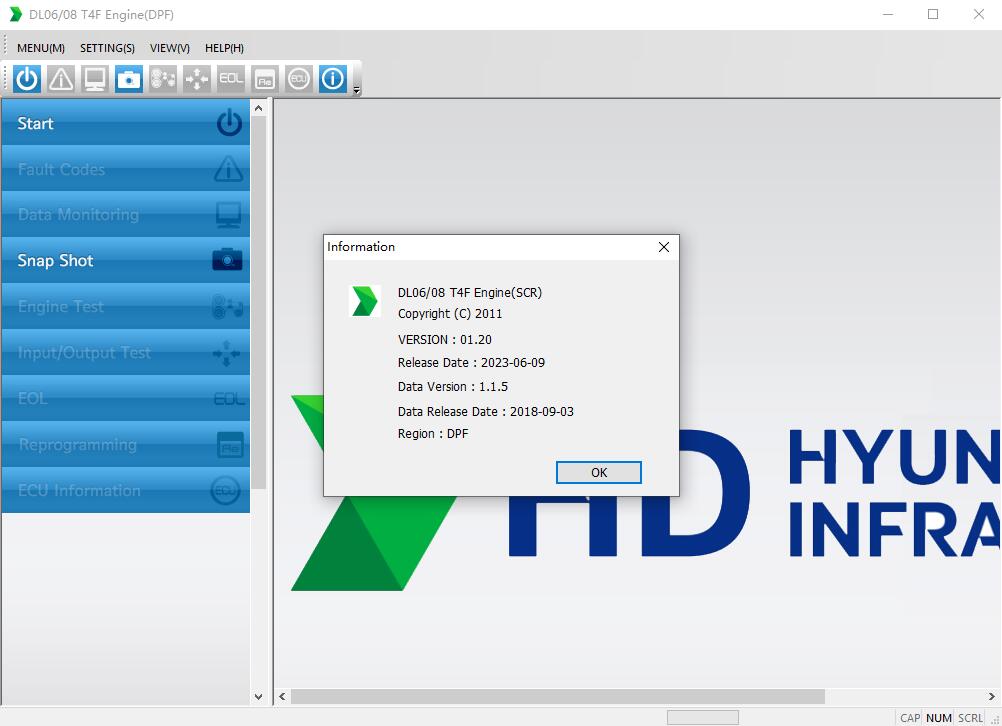Click the Snap Shot camera toolbar icon
This screenshot has width=1002, height=726.
coord(129,79)
